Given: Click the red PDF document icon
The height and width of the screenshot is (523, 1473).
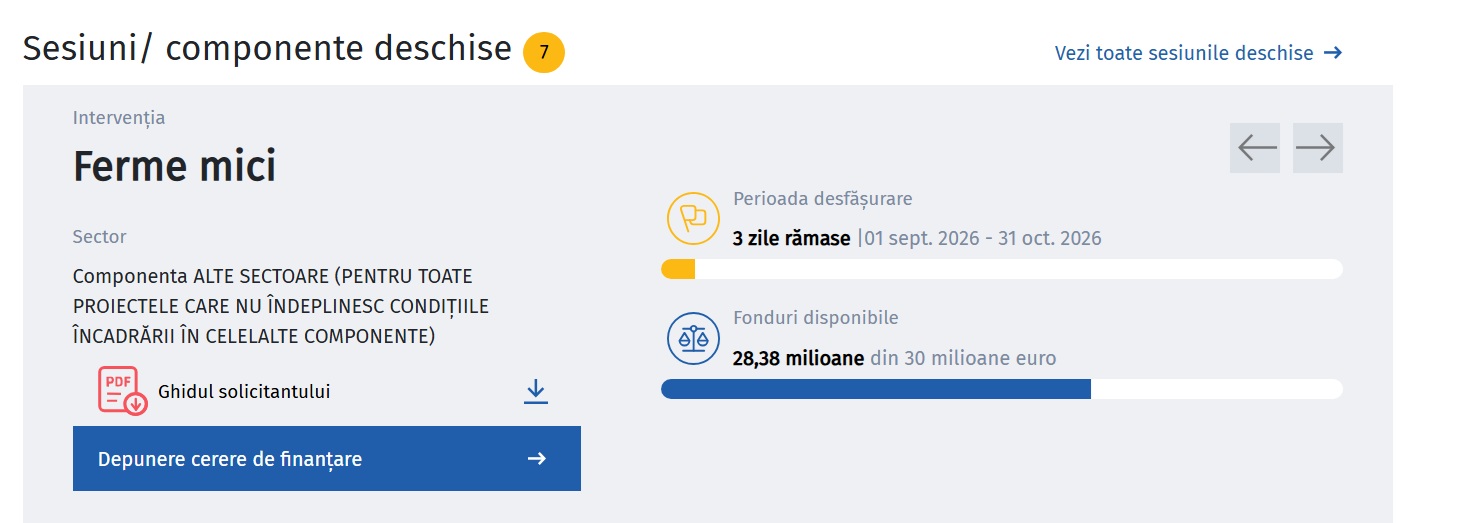Looking at the screenshot, I should [x=122, y=391].
